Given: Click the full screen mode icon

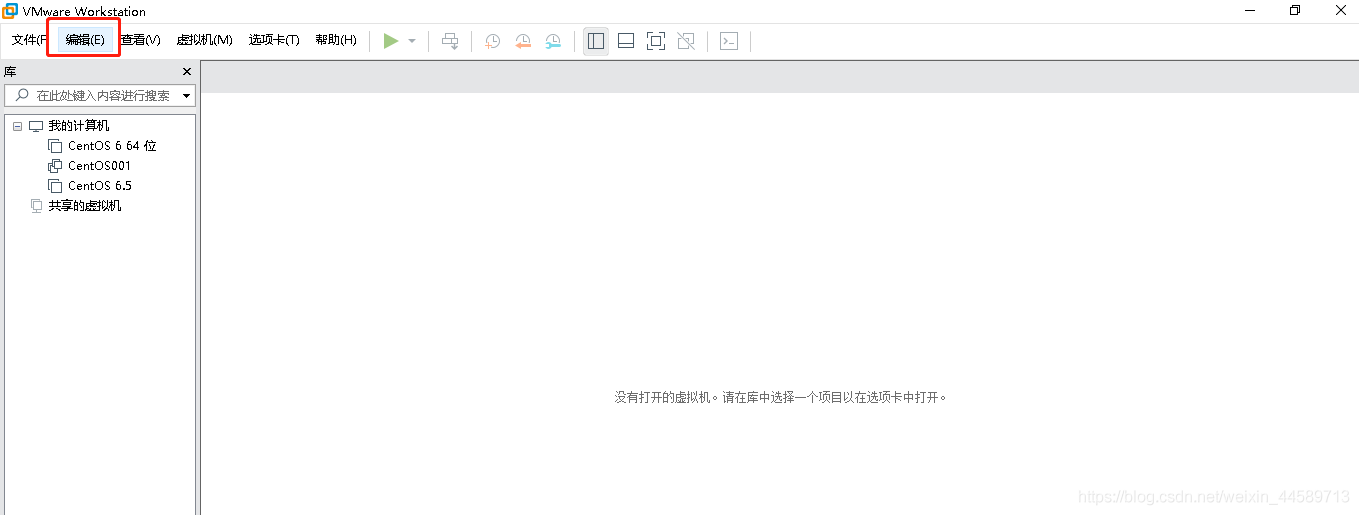Looking at the screenshot, I should 656,41.
